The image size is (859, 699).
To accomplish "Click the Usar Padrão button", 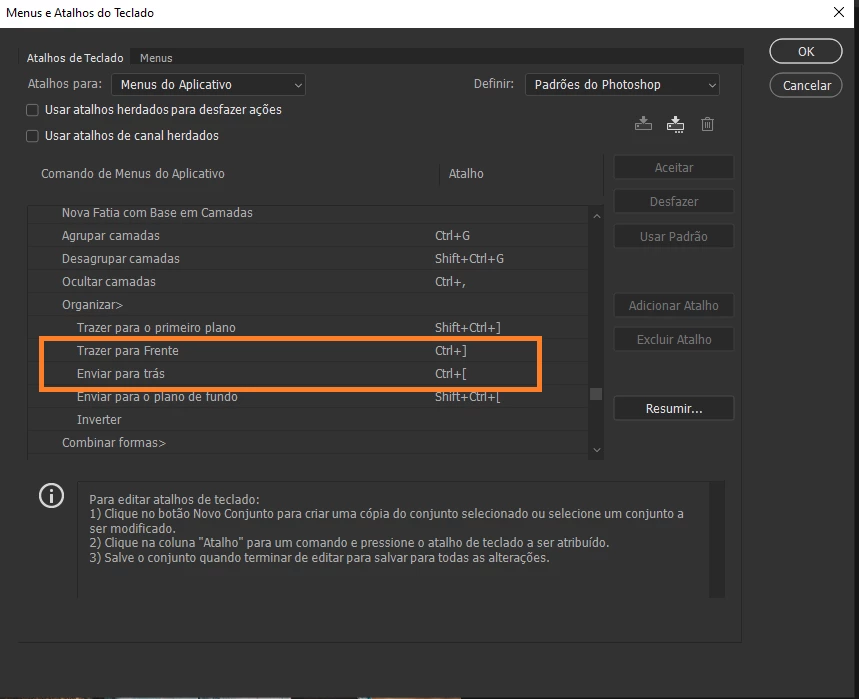I will 673,237.
